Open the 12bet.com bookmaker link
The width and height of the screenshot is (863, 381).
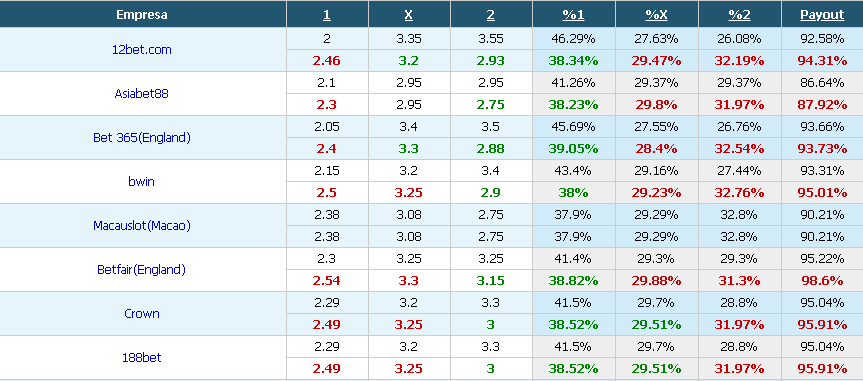pyautogui.click(x=141, y=50)
